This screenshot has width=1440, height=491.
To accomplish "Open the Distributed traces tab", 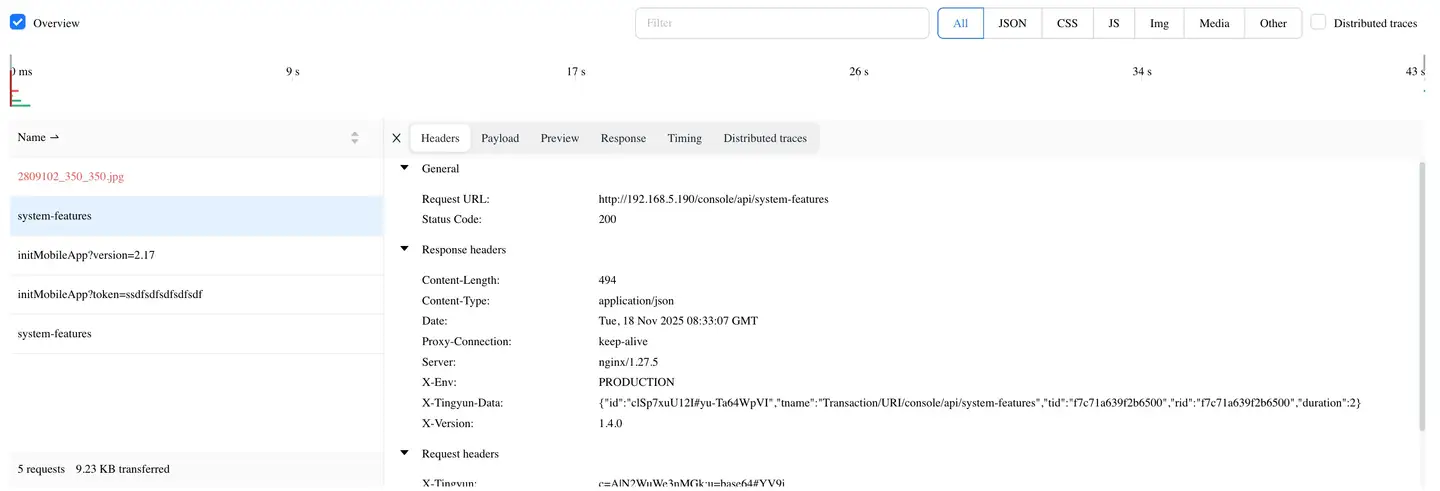I will [x=765, y=138].
